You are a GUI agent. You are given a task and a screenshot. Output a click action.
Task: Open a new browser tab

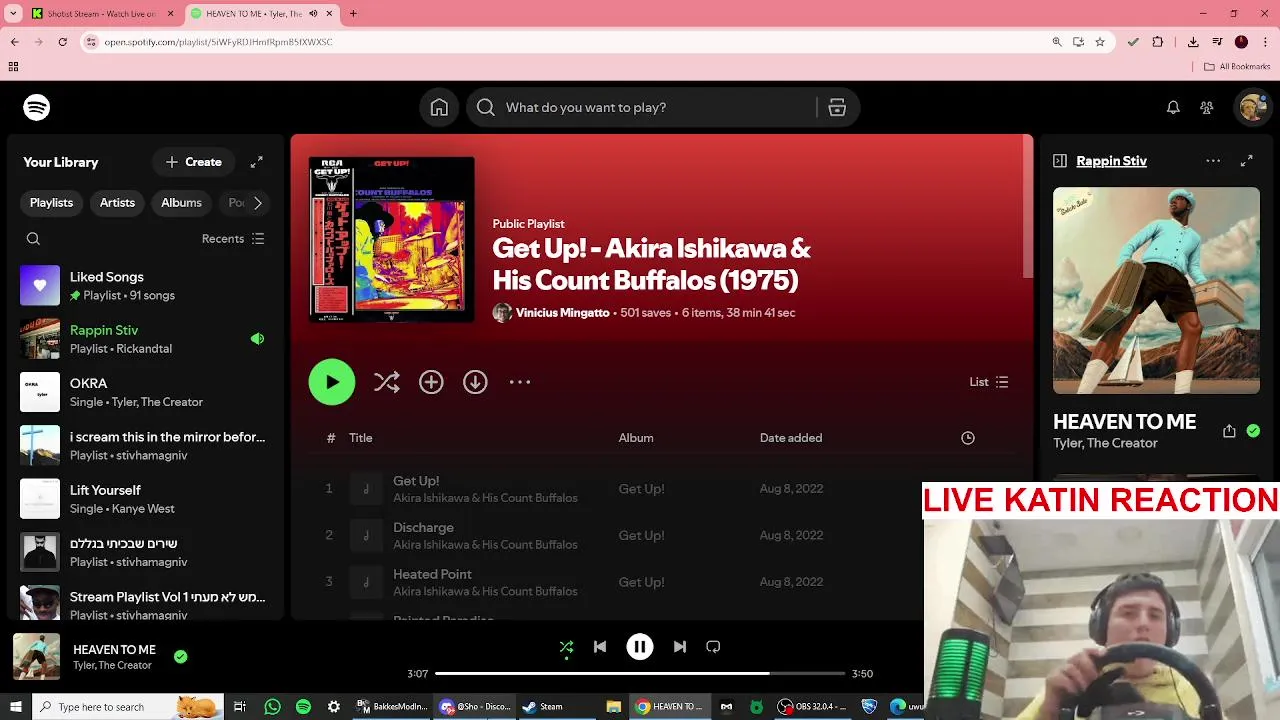point(353,14)
